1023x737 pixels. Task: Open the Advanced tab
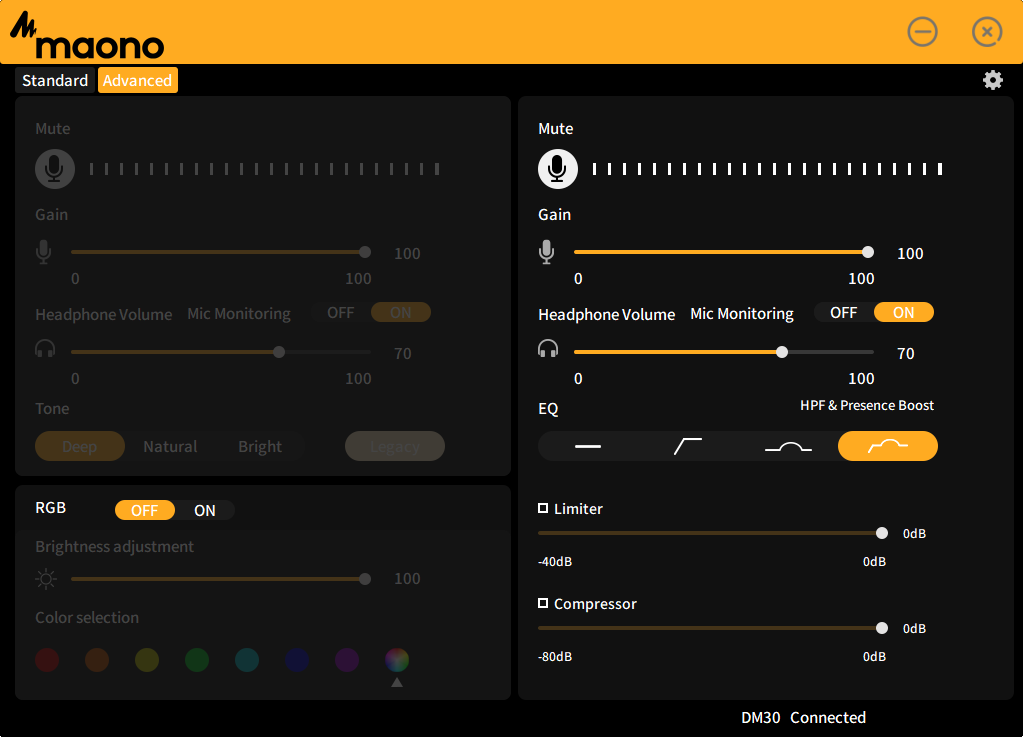[x=137, y=80]
